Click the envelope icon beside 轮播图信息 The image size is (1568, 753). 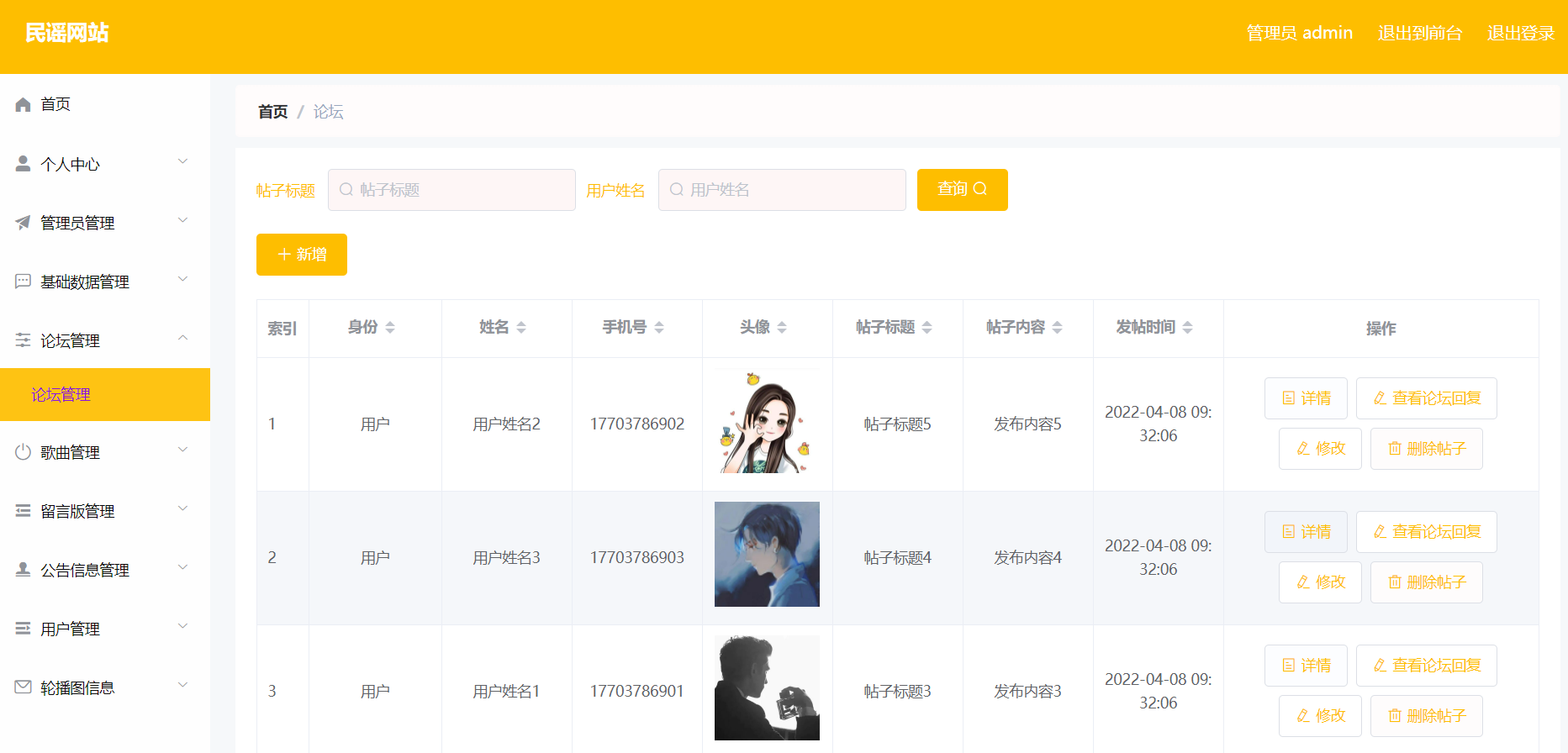[23, 687]
